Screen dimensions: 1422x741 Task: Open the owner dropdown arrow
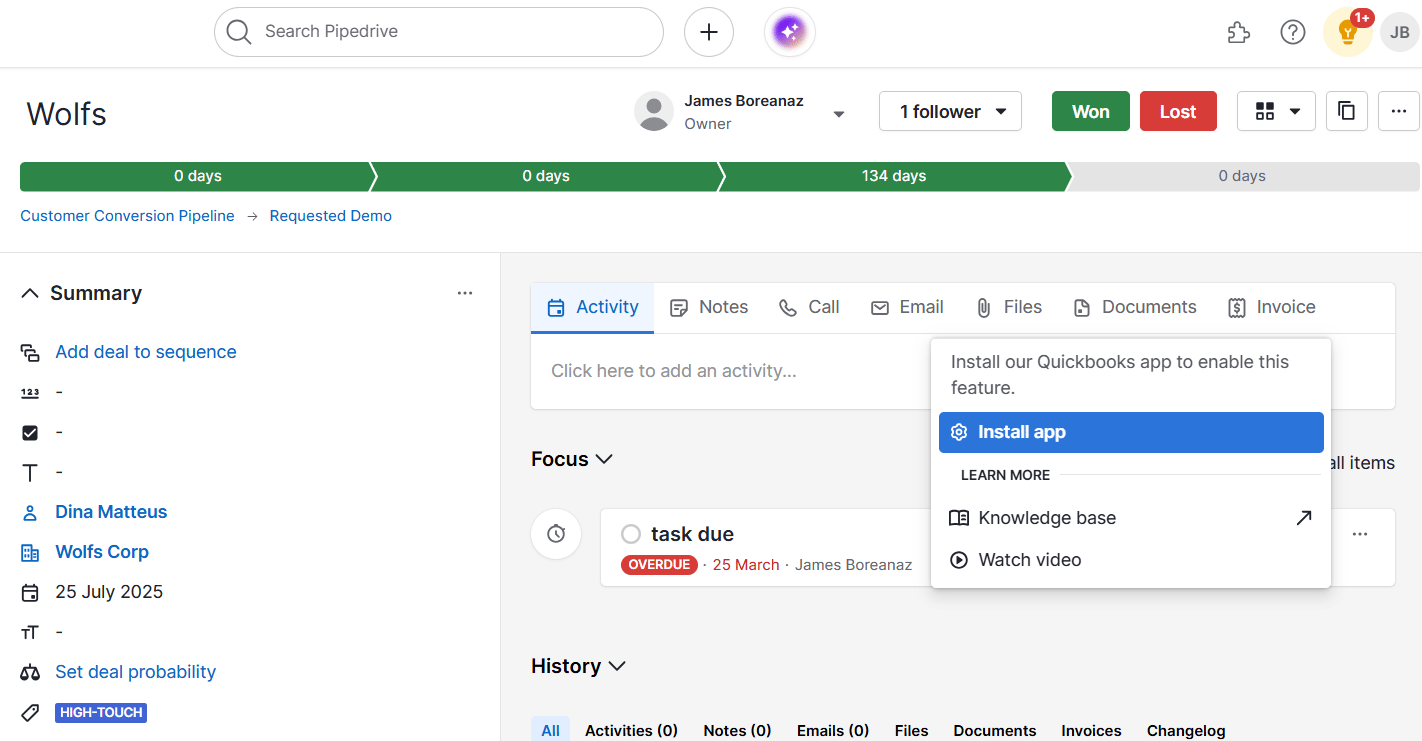pyautogui.click(x=839, y=114)
